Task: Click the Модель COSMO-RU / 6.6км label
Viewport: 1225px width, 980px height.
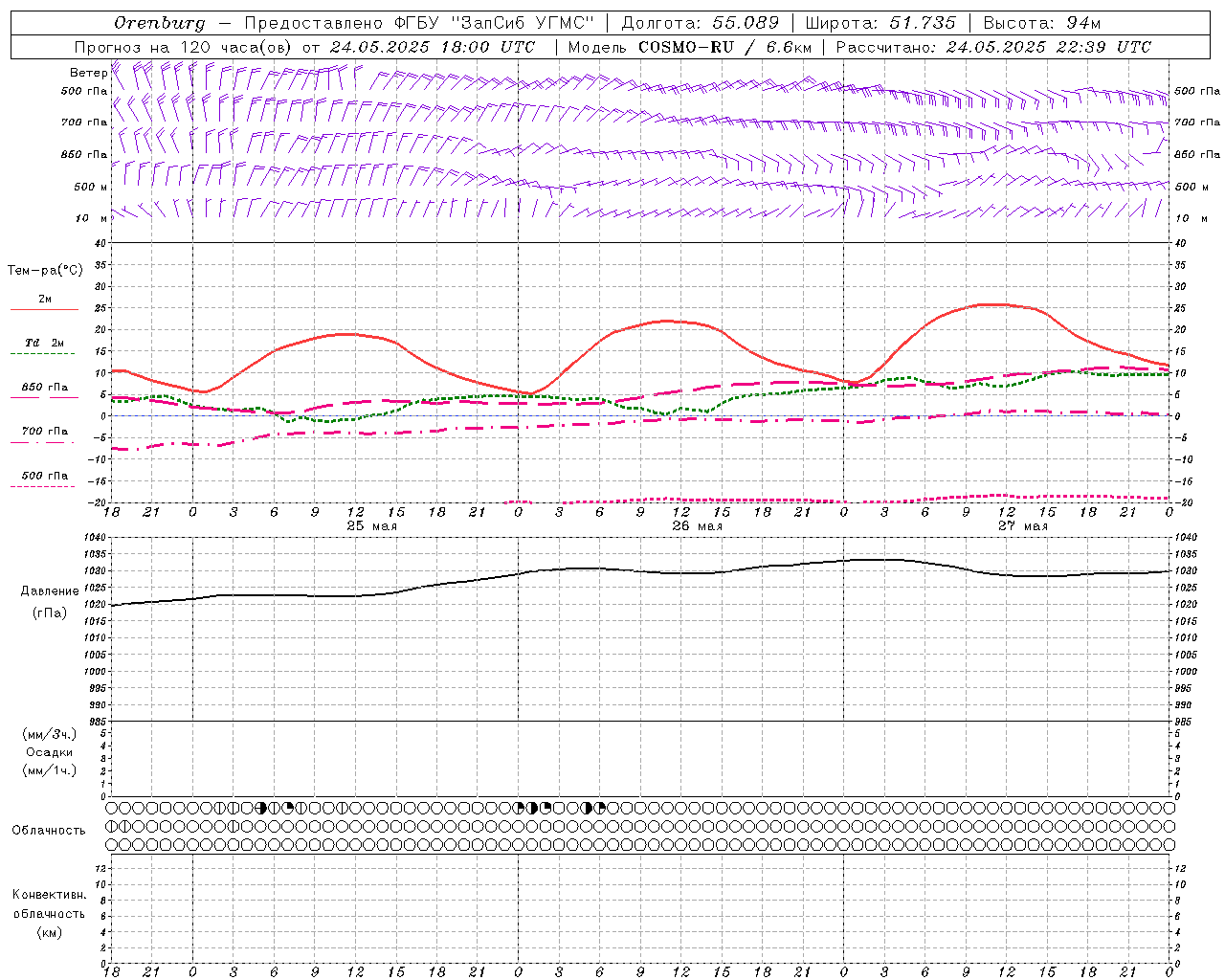Action: pos(689,47)
